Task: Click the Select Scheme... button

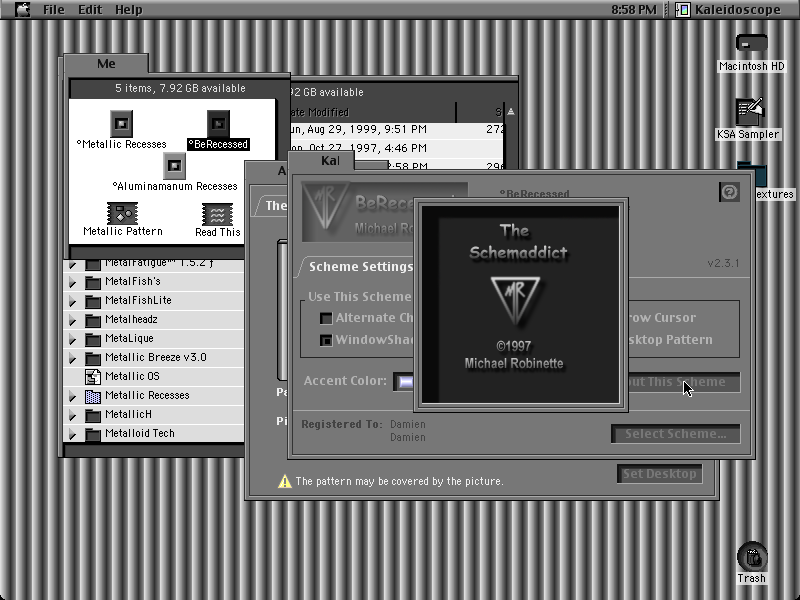Action: coord(676,434)
